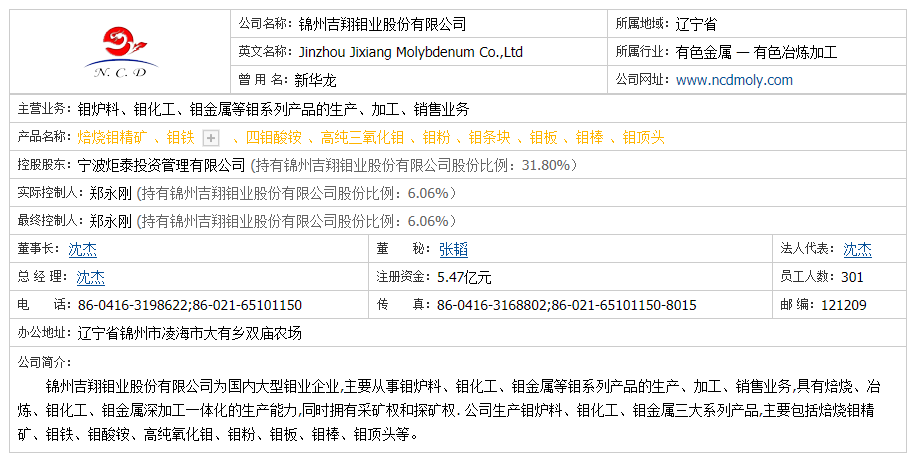Click 郑永刚 in 最终控制人 row
Viewport: 919px width, 467px height.
coord(110,221)
